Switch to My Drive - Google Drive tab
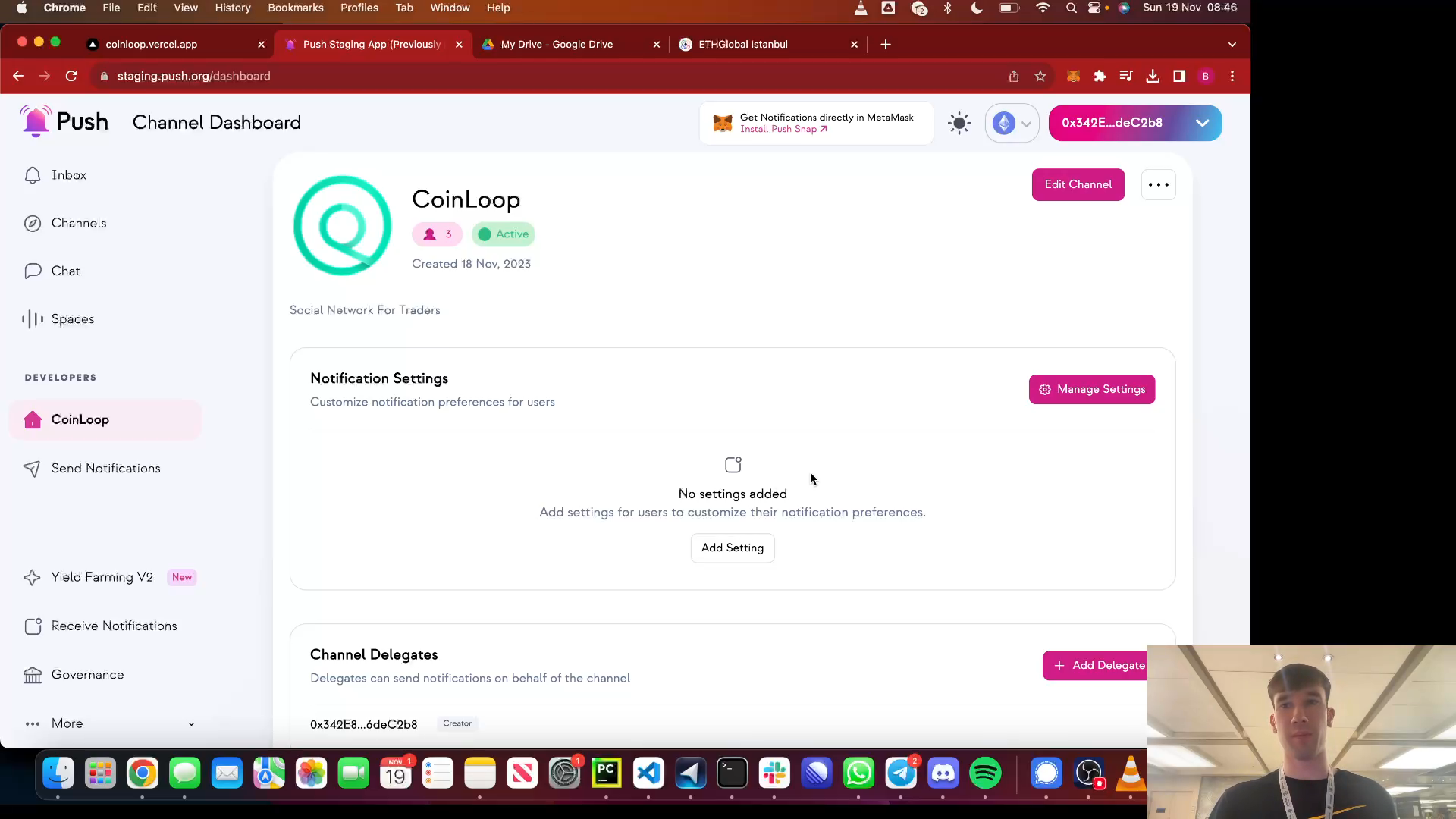 tap(570, 45)
